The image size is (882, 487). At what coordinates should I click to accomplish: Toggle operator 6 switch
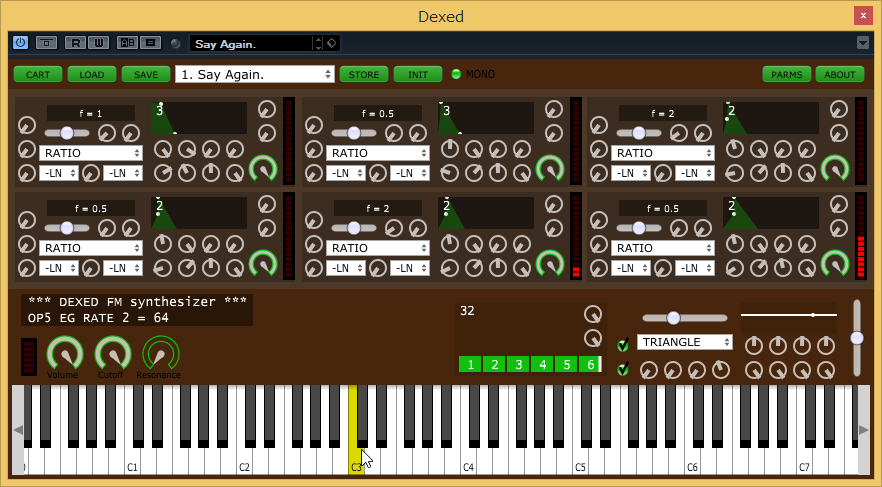pyautogui.click(x=591, y=364)
